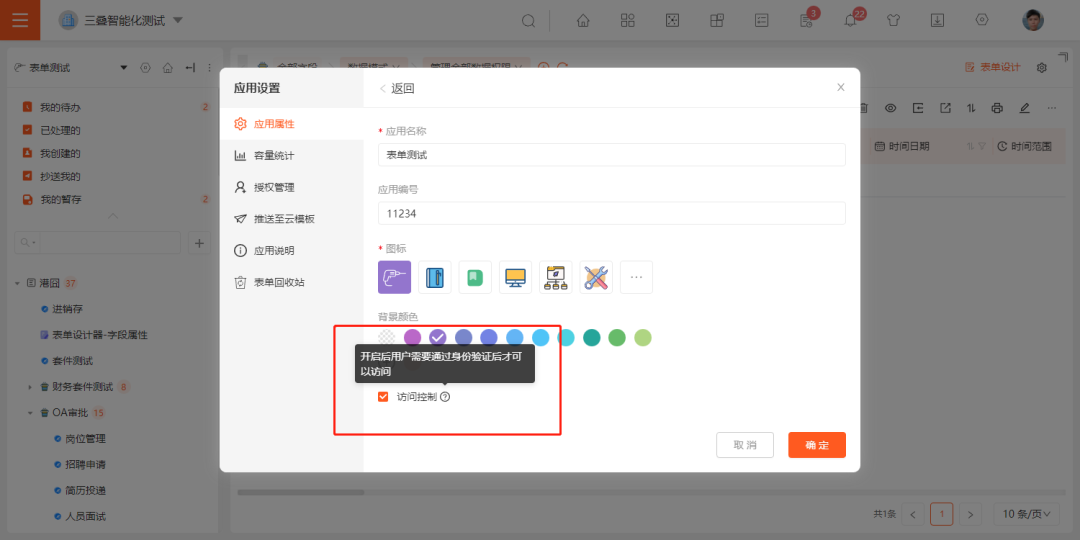Open the orange hamburger main menu
1080x540 pixels.
tap(20, 20)
